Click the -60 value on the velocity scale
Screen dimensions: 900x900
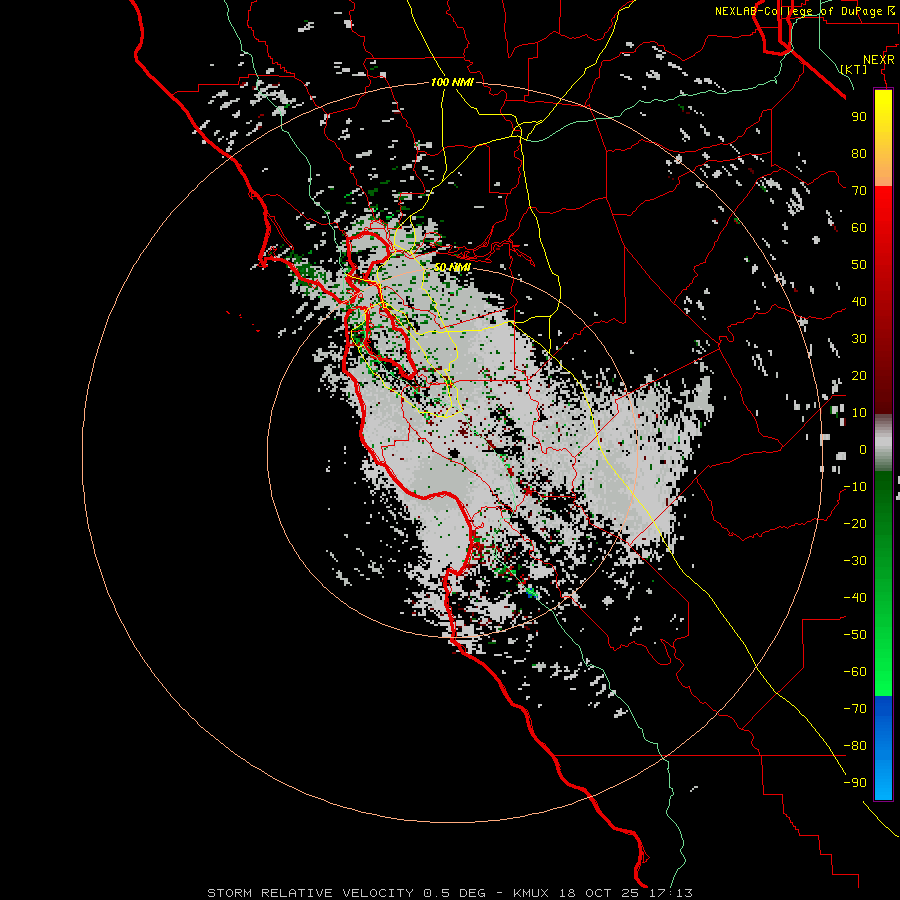(x=855, y=672)
